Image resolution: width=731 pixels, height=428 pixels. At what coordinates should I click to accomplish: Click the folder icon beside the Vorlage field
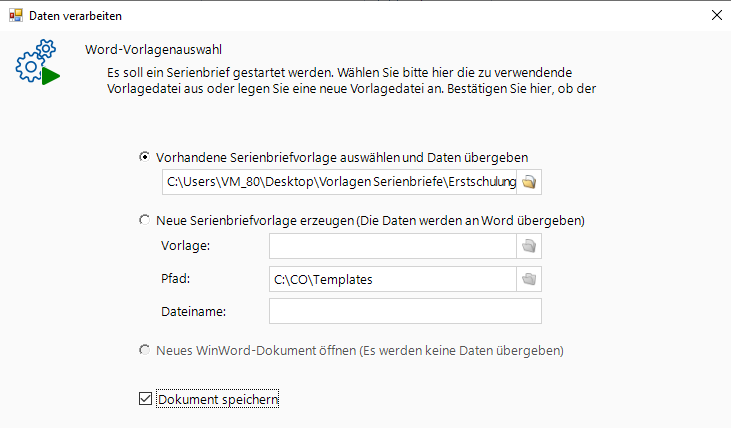coord(529,247)
